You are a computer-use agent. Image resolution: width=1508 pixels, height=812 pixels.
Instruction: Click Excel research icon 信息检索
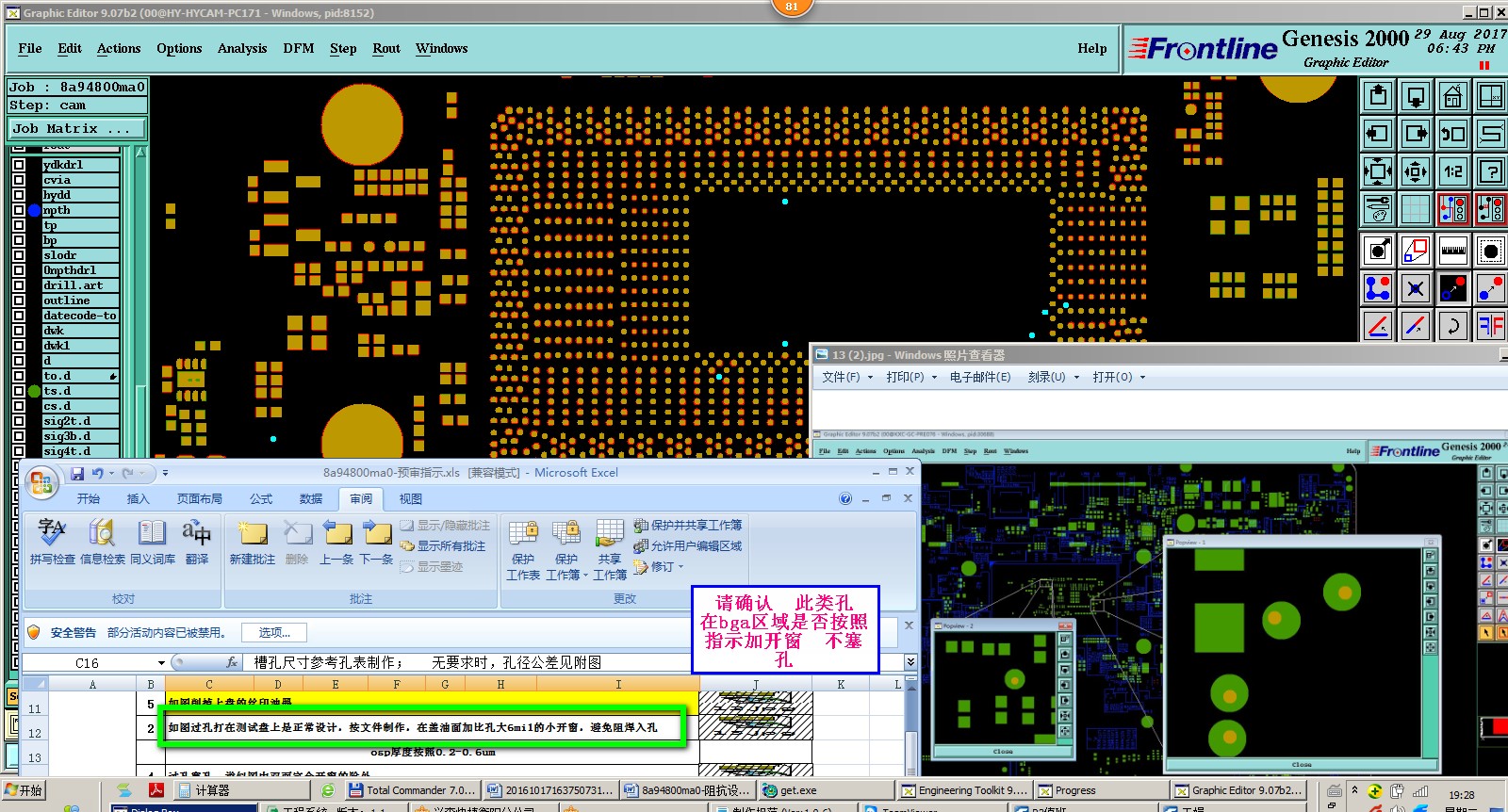[102, 542]
